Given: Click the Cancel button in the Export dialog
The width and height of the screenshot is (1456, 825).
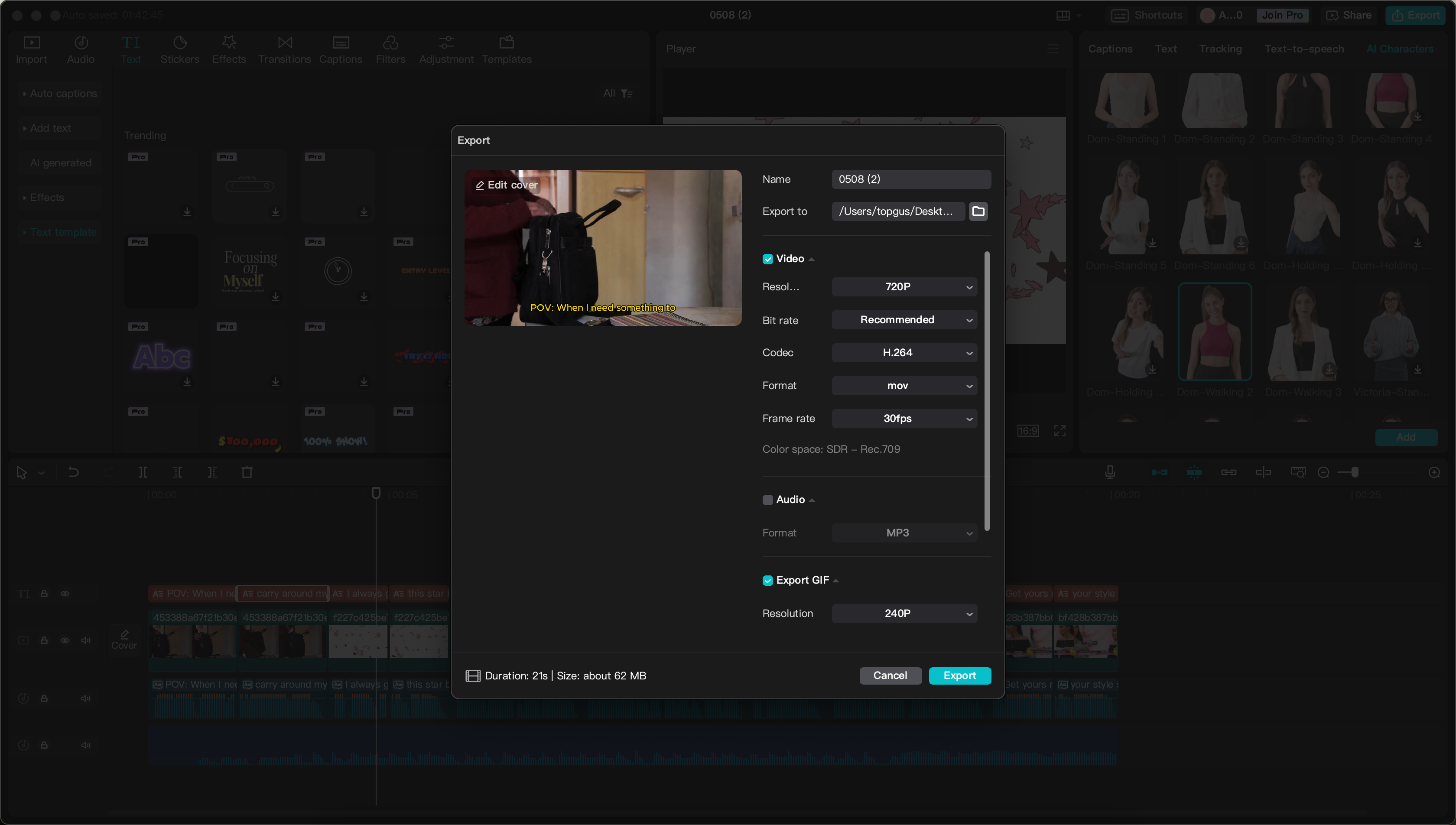Looking at the screenshot, I should pyautogui.click(x=890, y=676).
